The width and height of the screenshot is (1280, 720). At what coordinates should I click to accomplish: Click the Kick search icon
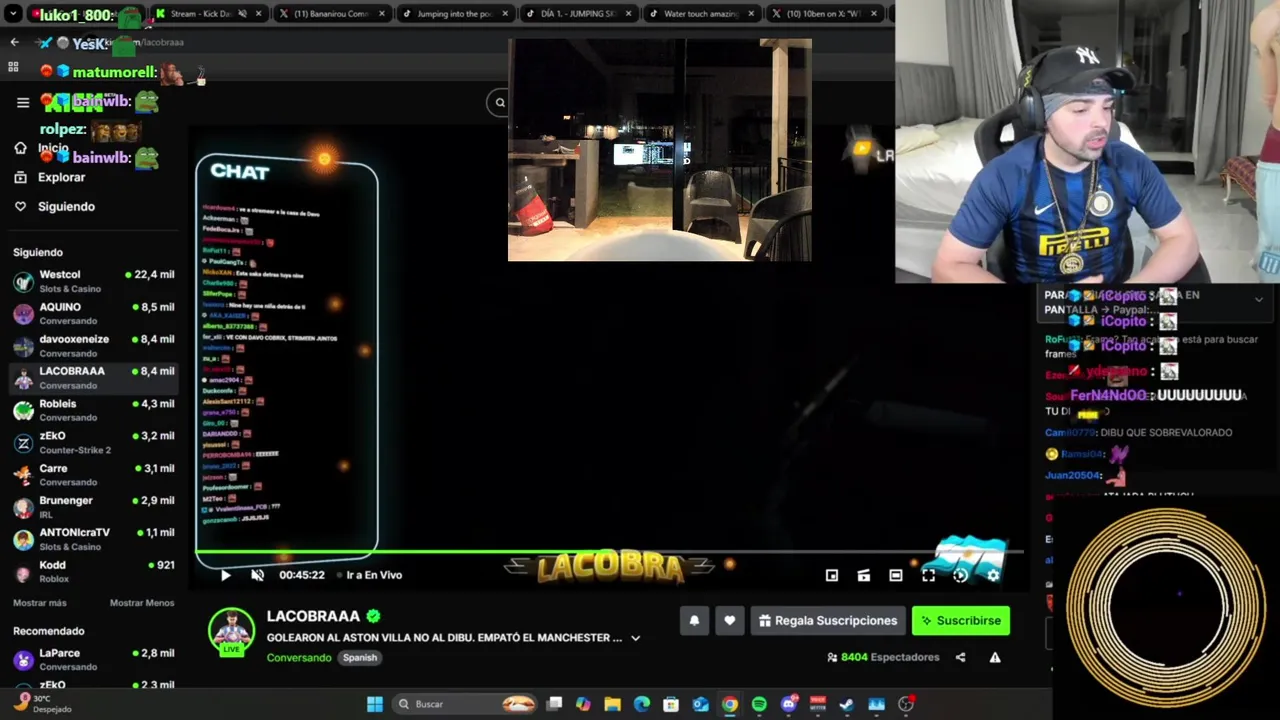(500, 102)
